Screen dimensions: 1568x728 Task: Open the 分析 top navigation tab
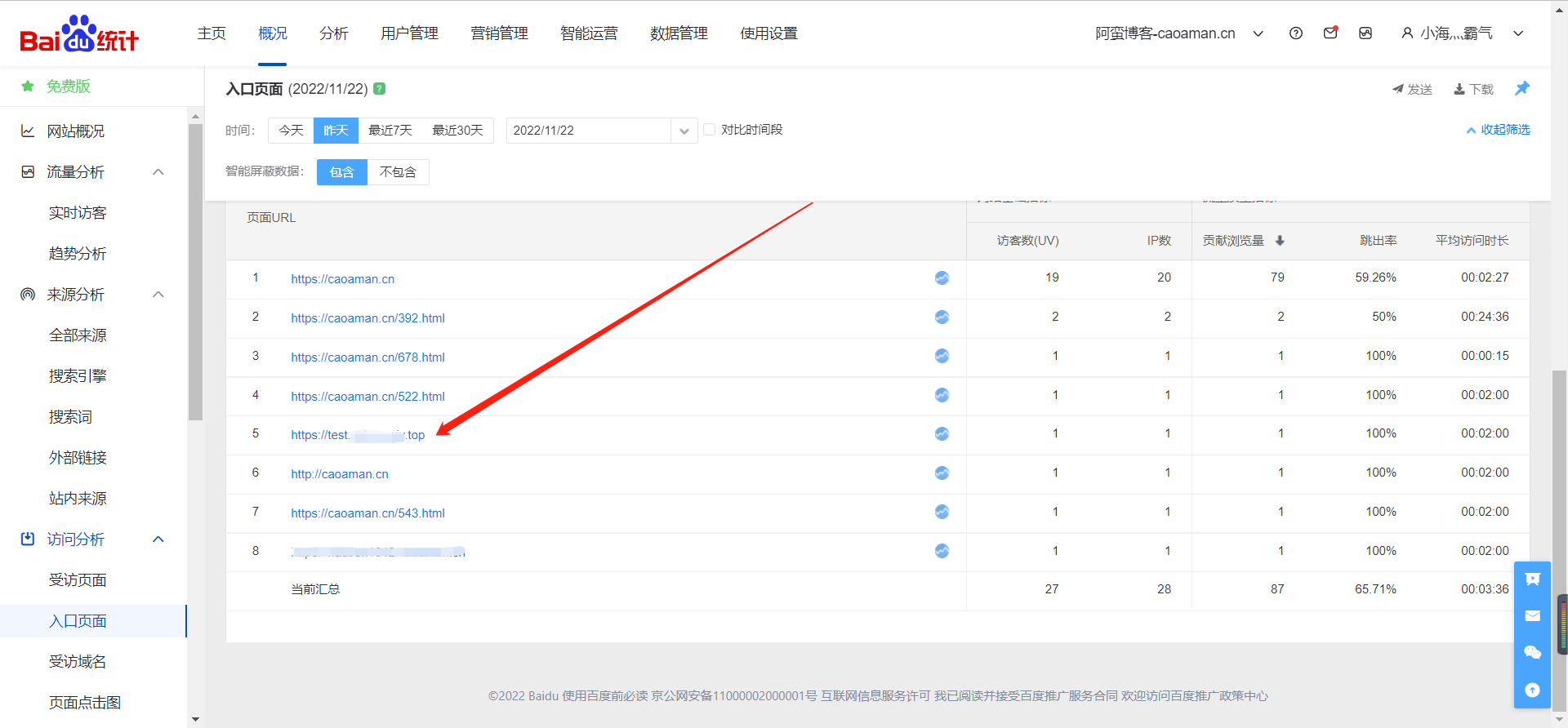click(333, 33)
